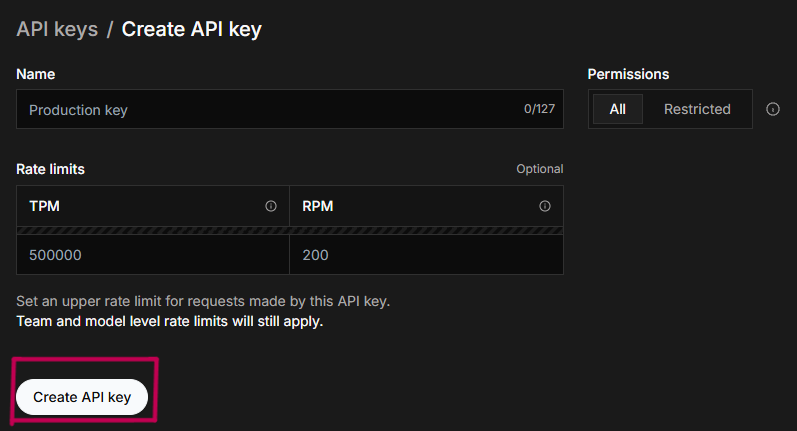Select the All permissions option

click(618, 109)
